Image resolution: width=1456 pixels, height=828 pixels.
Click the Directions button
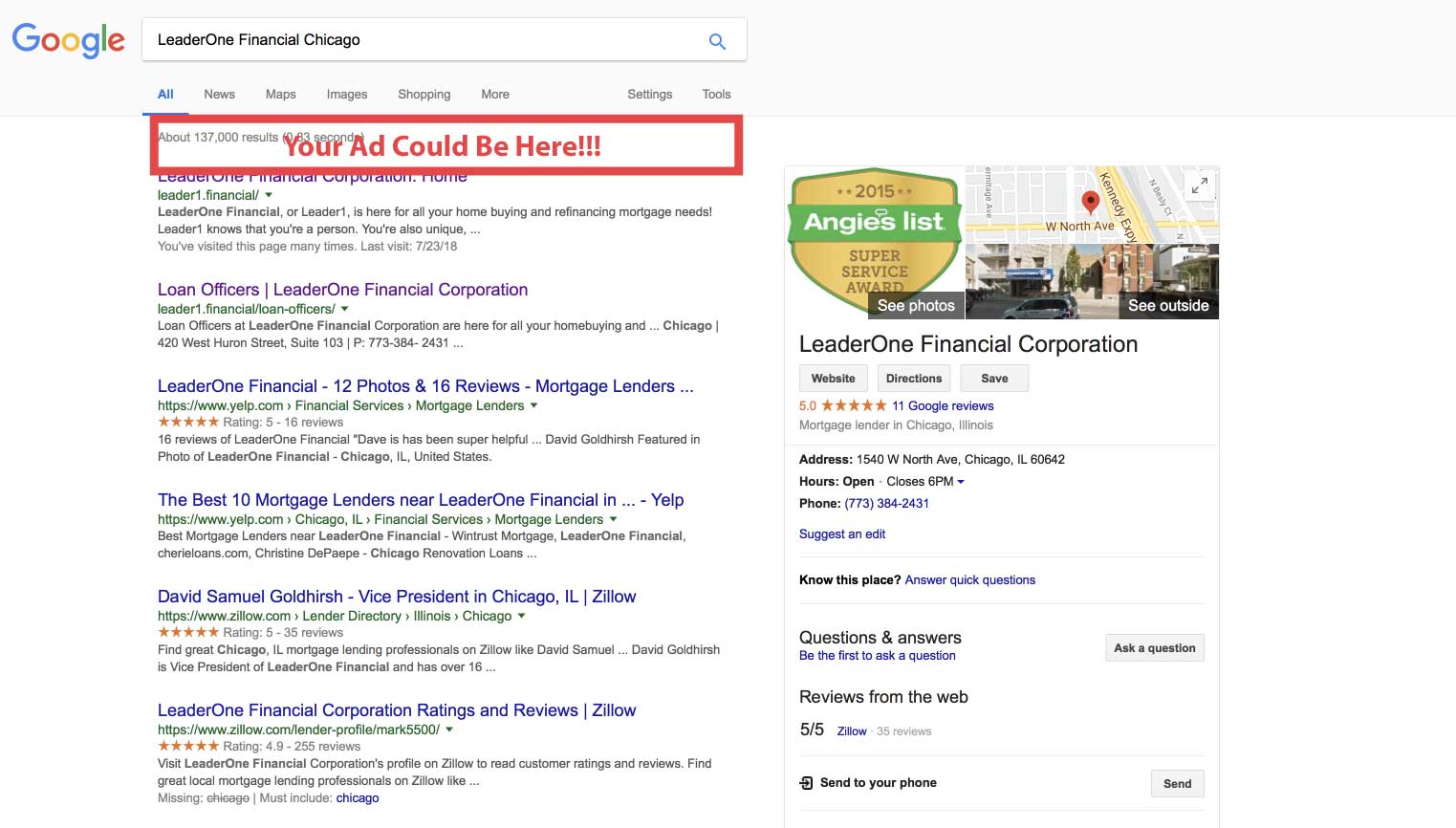coord(913,379)
